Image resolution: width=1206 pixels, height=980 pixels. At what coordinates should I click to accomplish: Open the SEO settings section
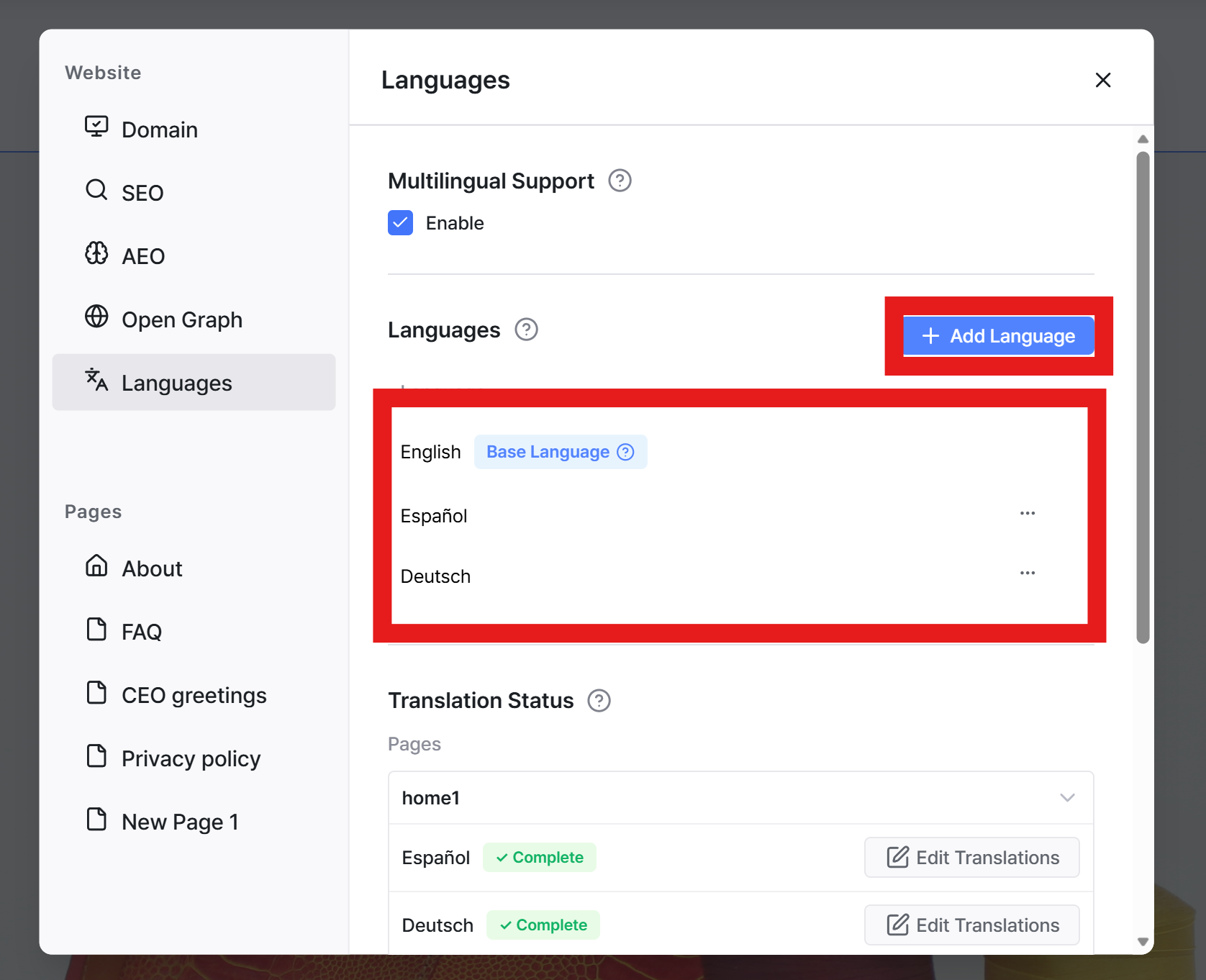[194, 193]
